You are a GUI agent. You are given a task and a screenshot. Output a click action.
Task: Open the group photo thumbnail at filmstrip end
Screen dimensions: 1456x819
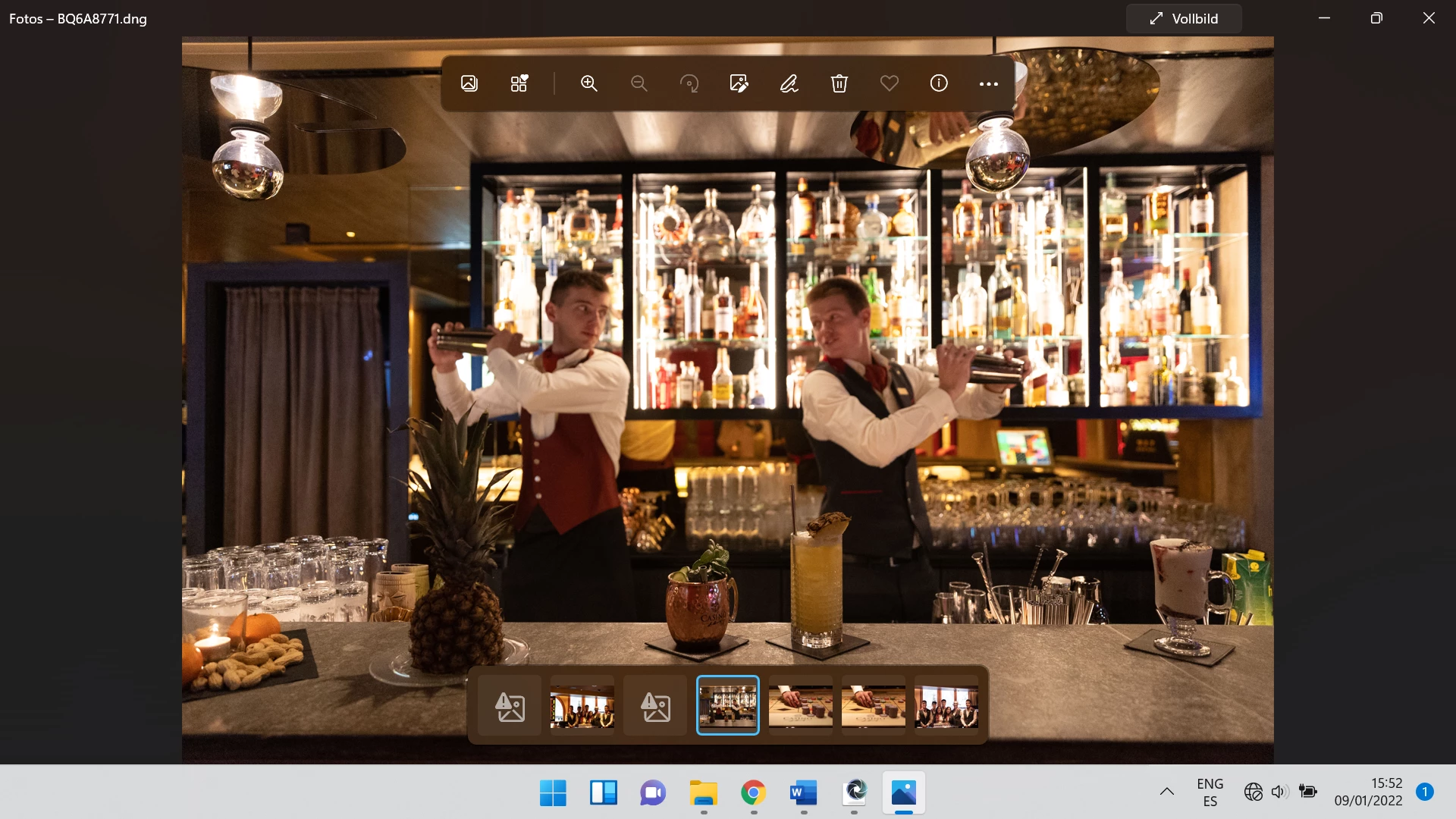(946, 706)
